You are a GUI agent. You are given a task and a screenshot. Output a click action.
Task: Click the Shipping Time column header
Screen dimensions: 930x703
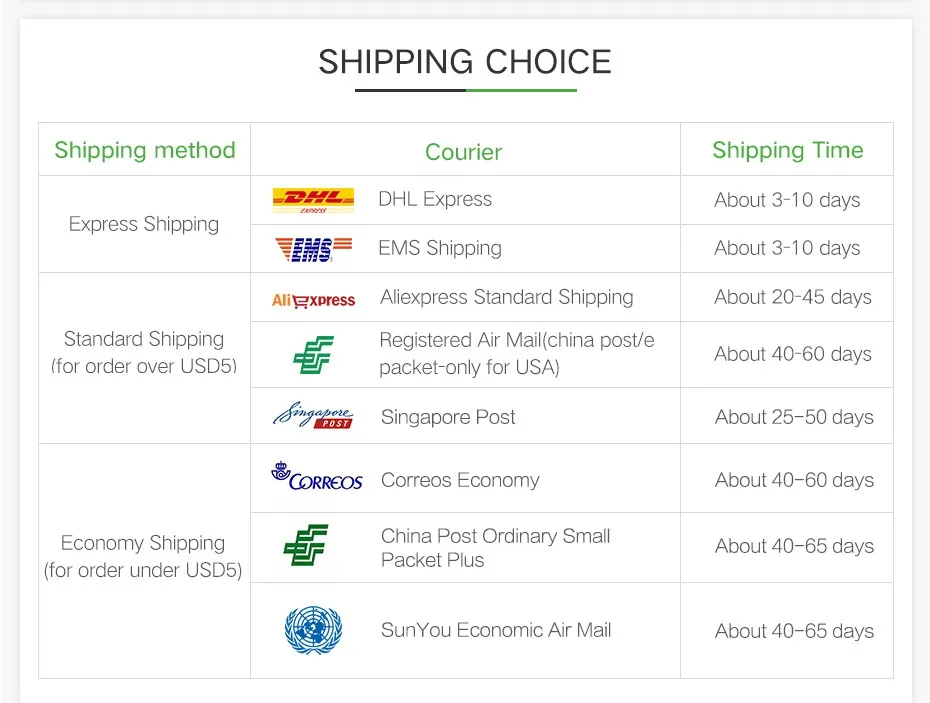click(788, 150)
